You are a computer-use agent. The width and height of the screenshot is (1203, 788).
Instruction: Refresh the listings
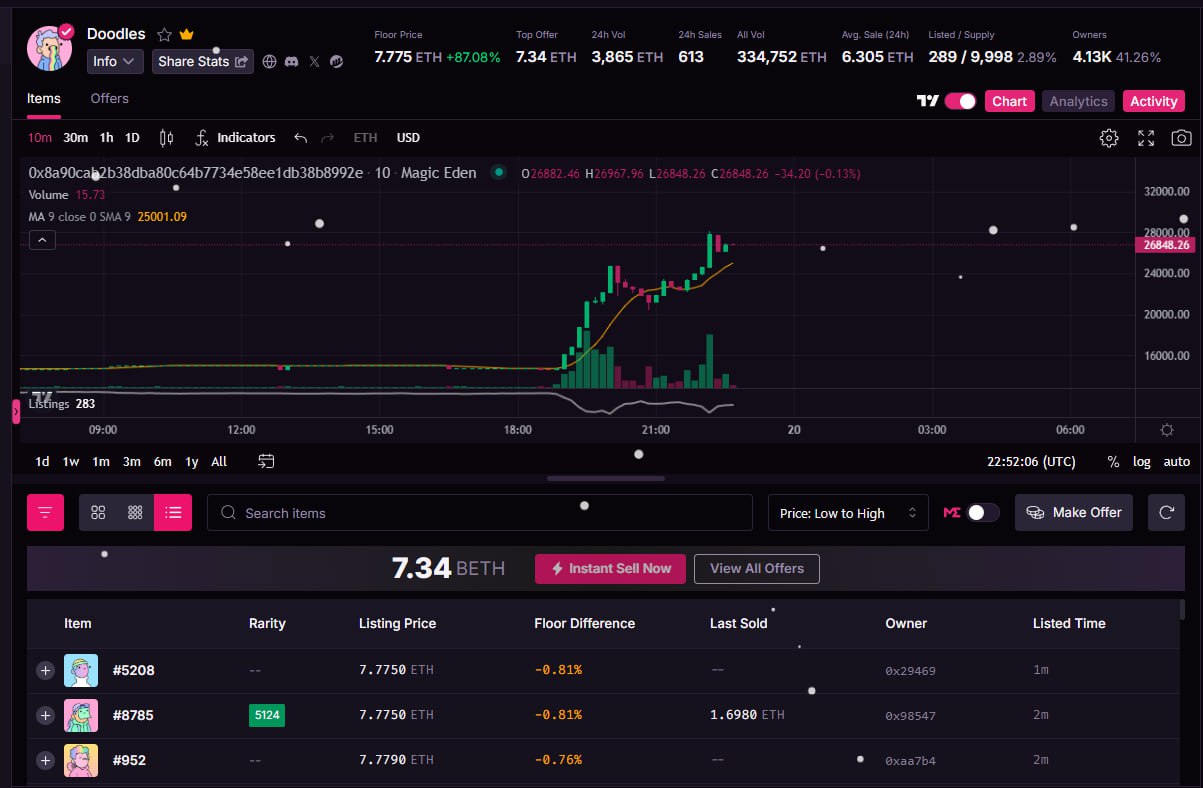(x=1166, y=513)
